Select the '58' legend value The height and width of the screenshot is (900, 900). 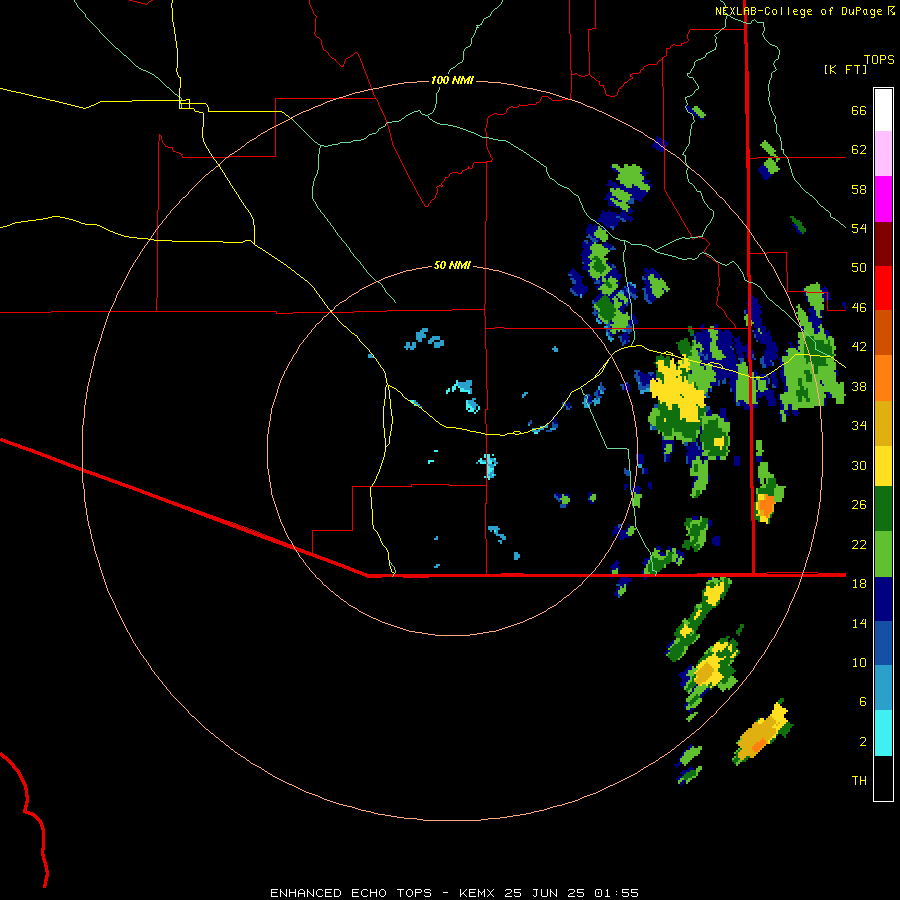[859, 189]
